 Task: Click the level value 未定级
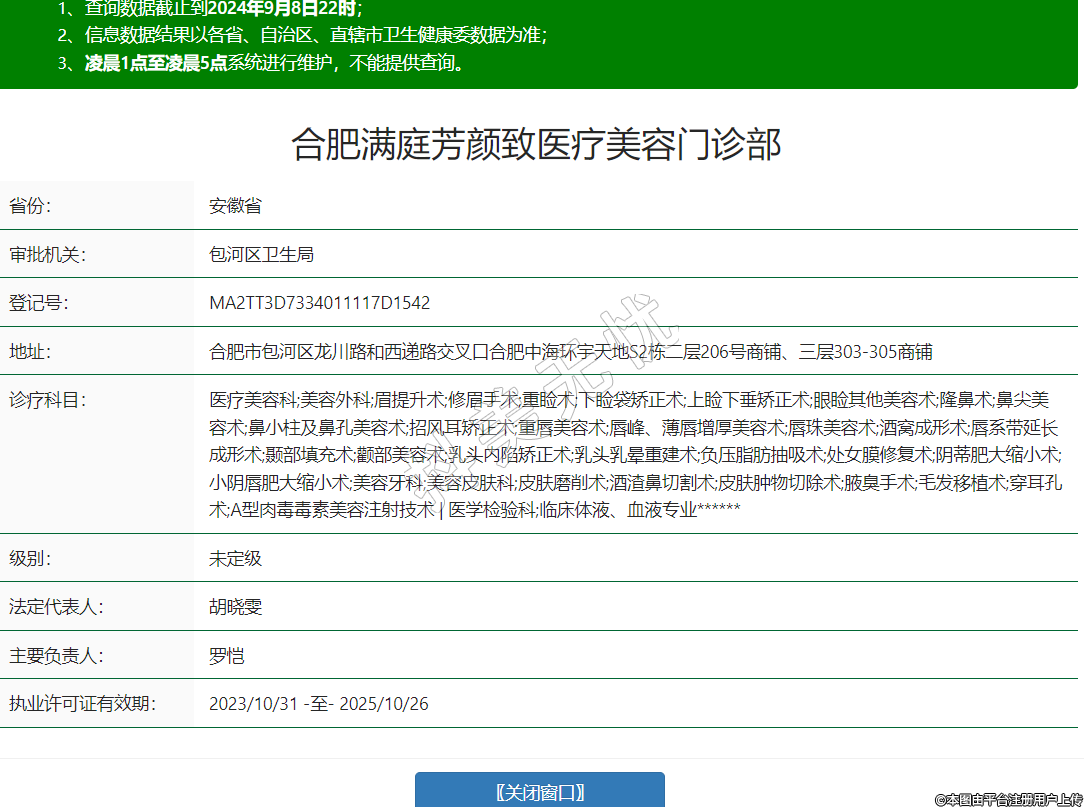tap(235, 558)
